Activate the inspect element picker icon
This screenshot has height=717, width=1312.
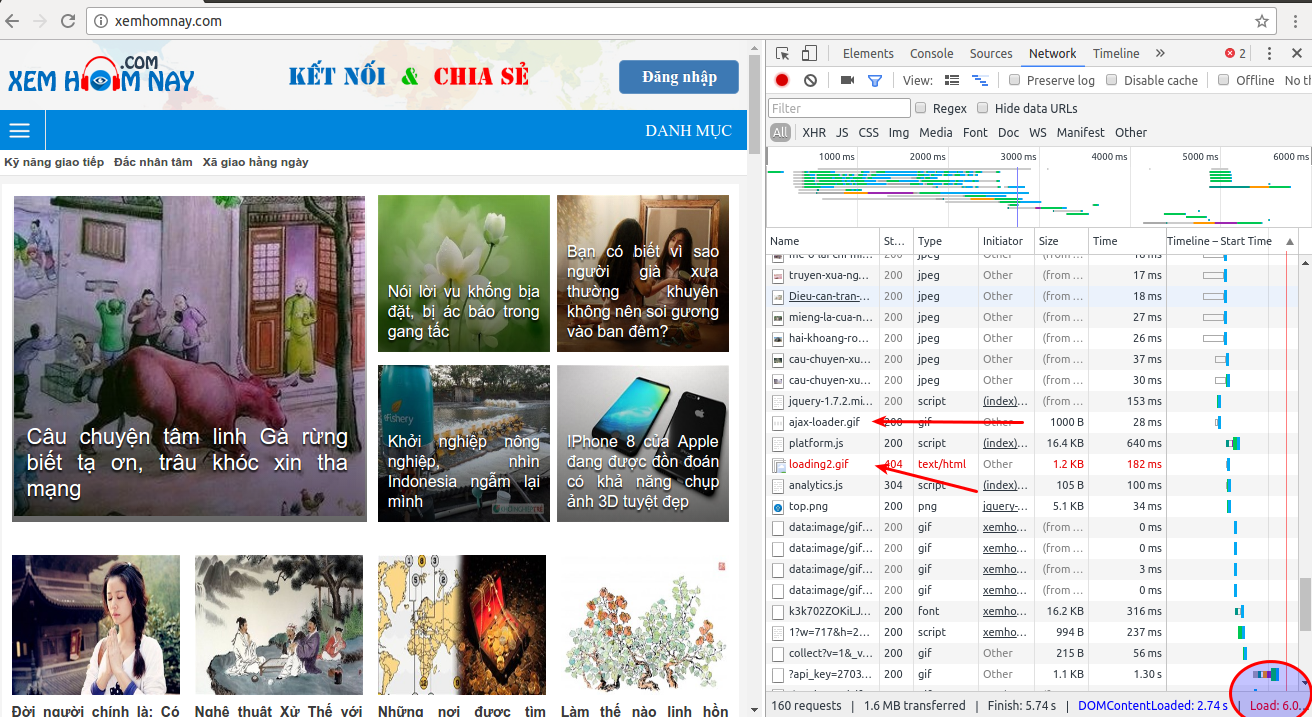click(783, 54)
